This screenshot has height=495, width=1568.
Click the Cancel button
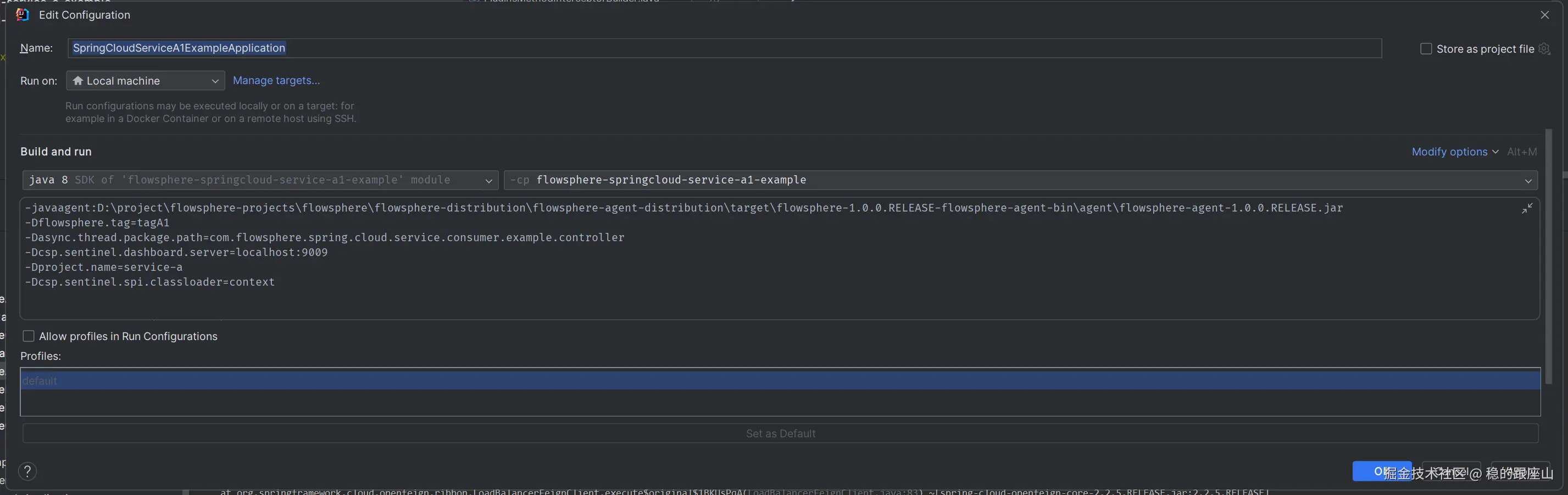point(1450,471)
